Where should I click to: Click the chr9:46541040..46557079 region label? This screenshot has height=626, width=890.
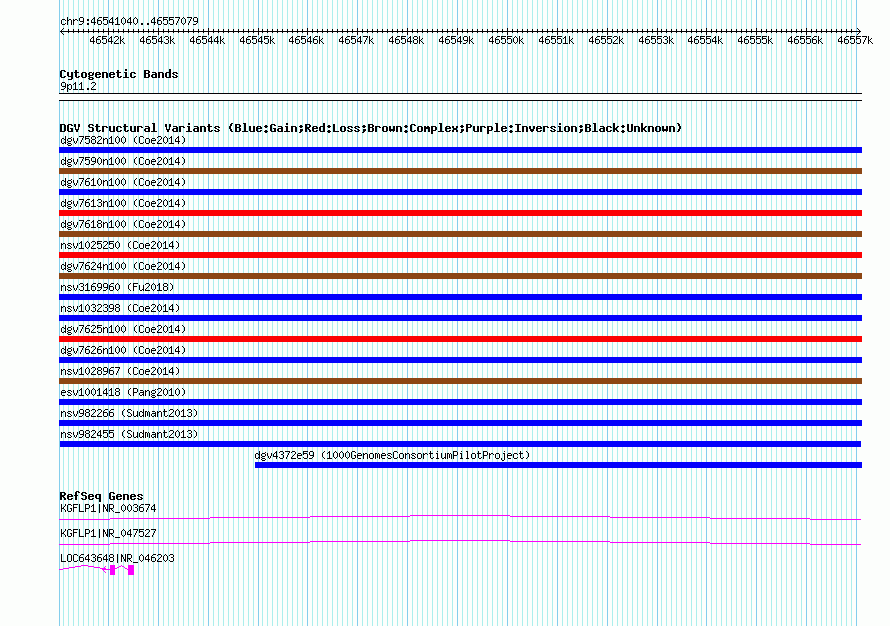point(129,21)
